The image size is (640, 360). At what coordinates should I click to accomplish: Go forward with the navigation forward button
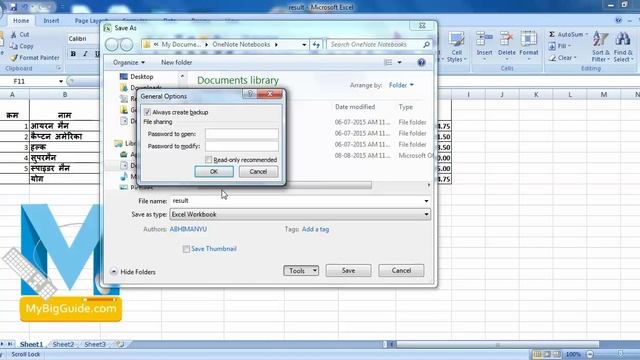coord(127,44)
